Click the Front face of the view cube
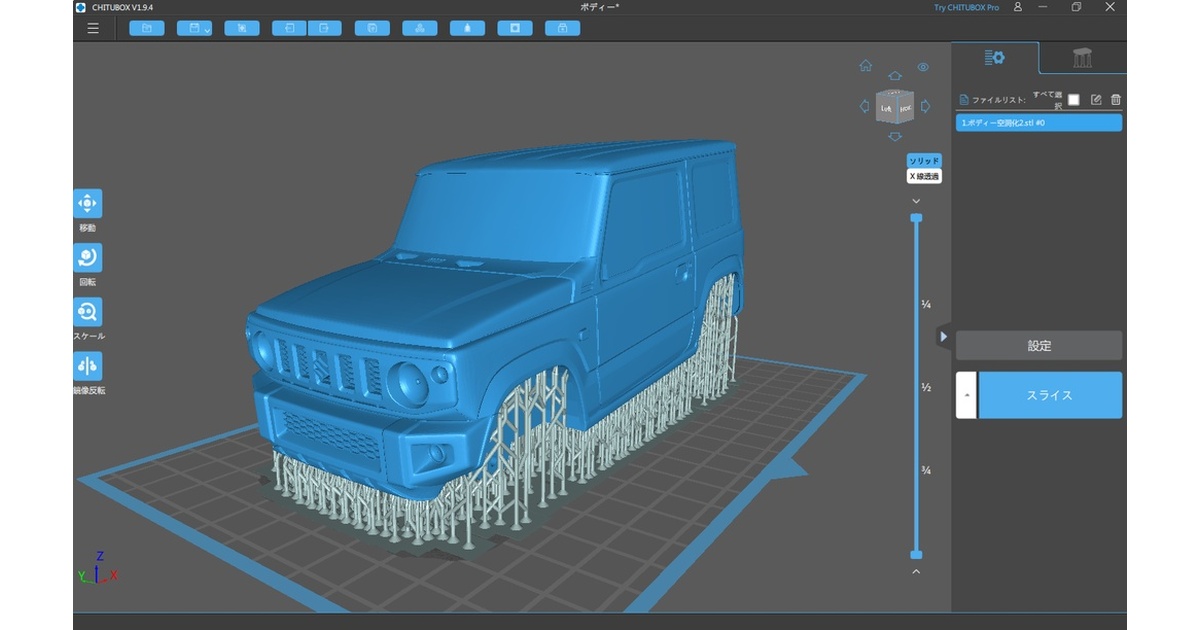Screen dimensions: 1200x630 point(905,107)
